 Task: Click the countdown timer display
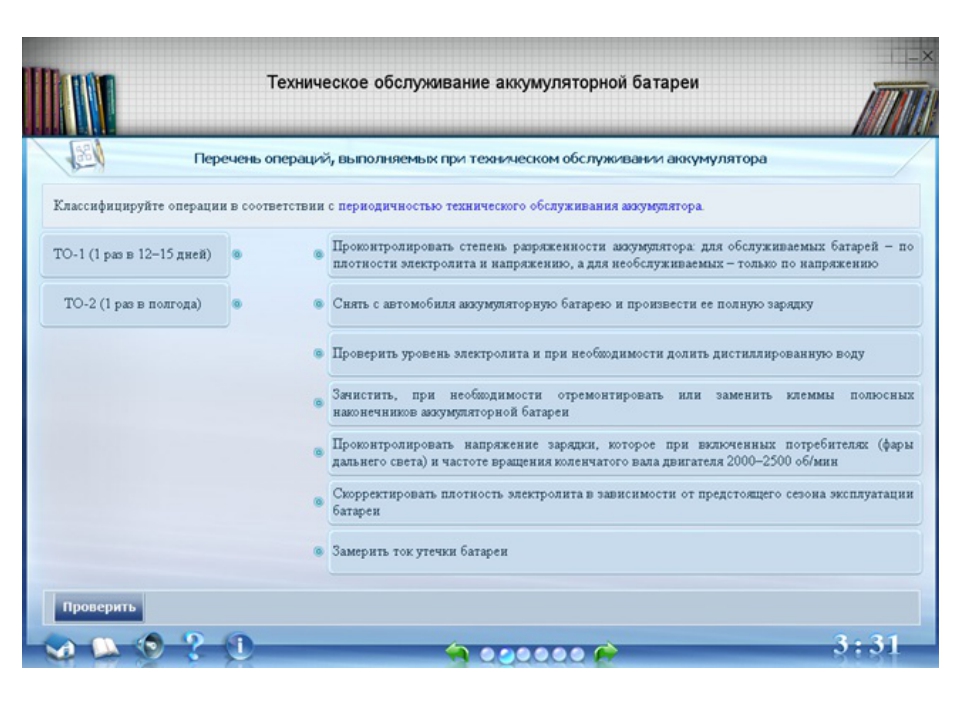pyautogui.click(x=866, y=646)
